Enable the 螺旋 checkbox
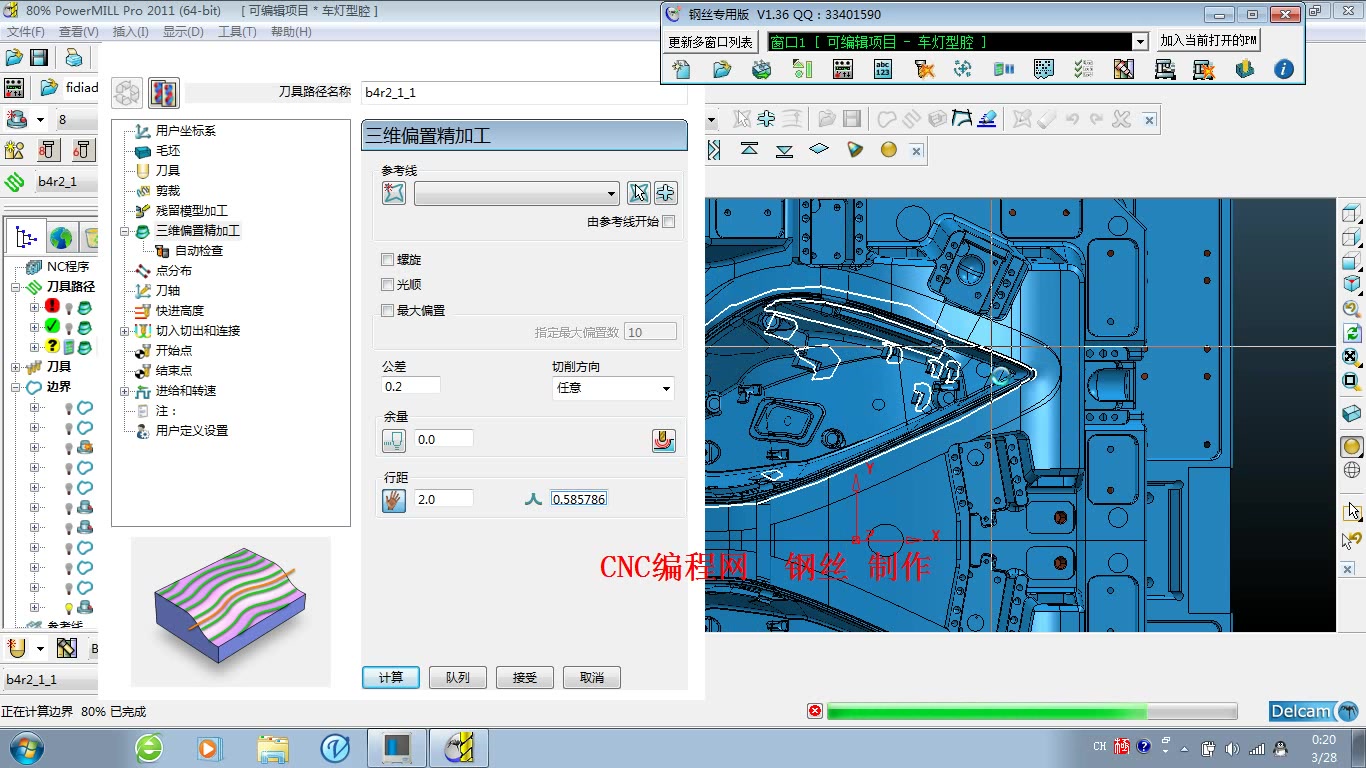 click(388, 260)
